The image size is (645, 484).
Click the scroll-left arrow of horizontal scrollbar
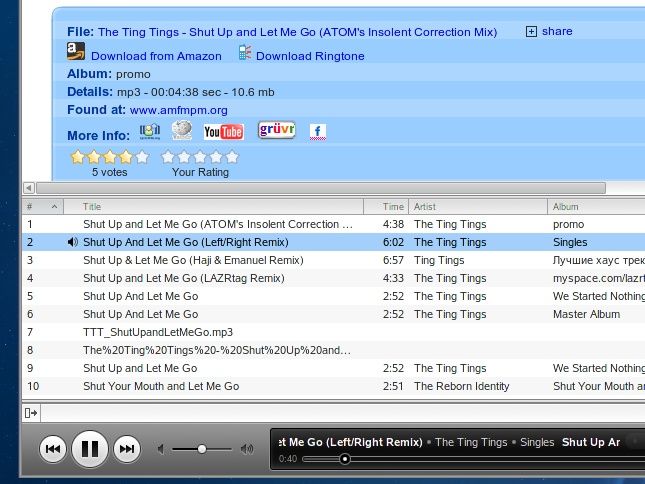click(x=29, y=188)
